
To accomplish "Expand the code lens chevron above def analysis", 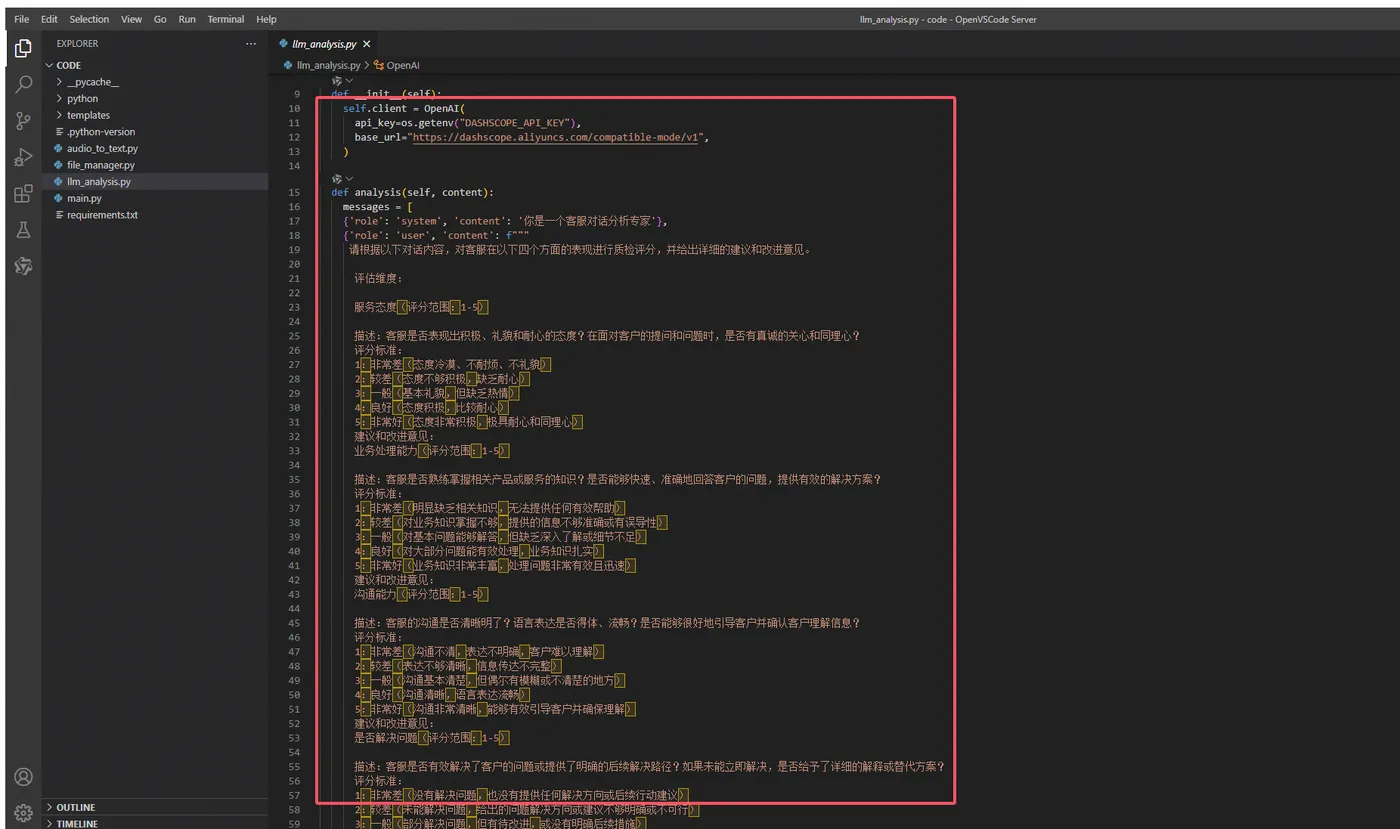I will tap(349, 179).
